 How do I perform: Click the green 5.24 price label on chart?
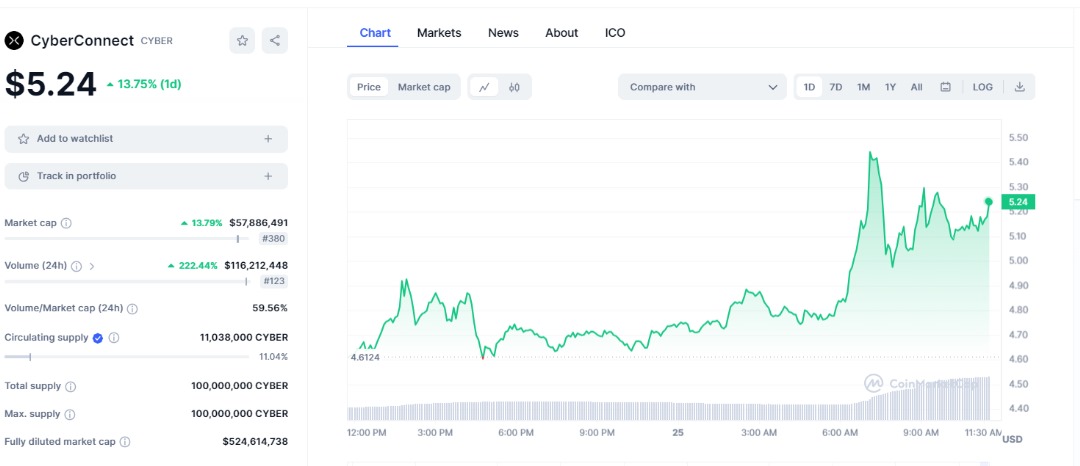[1019, 202]
